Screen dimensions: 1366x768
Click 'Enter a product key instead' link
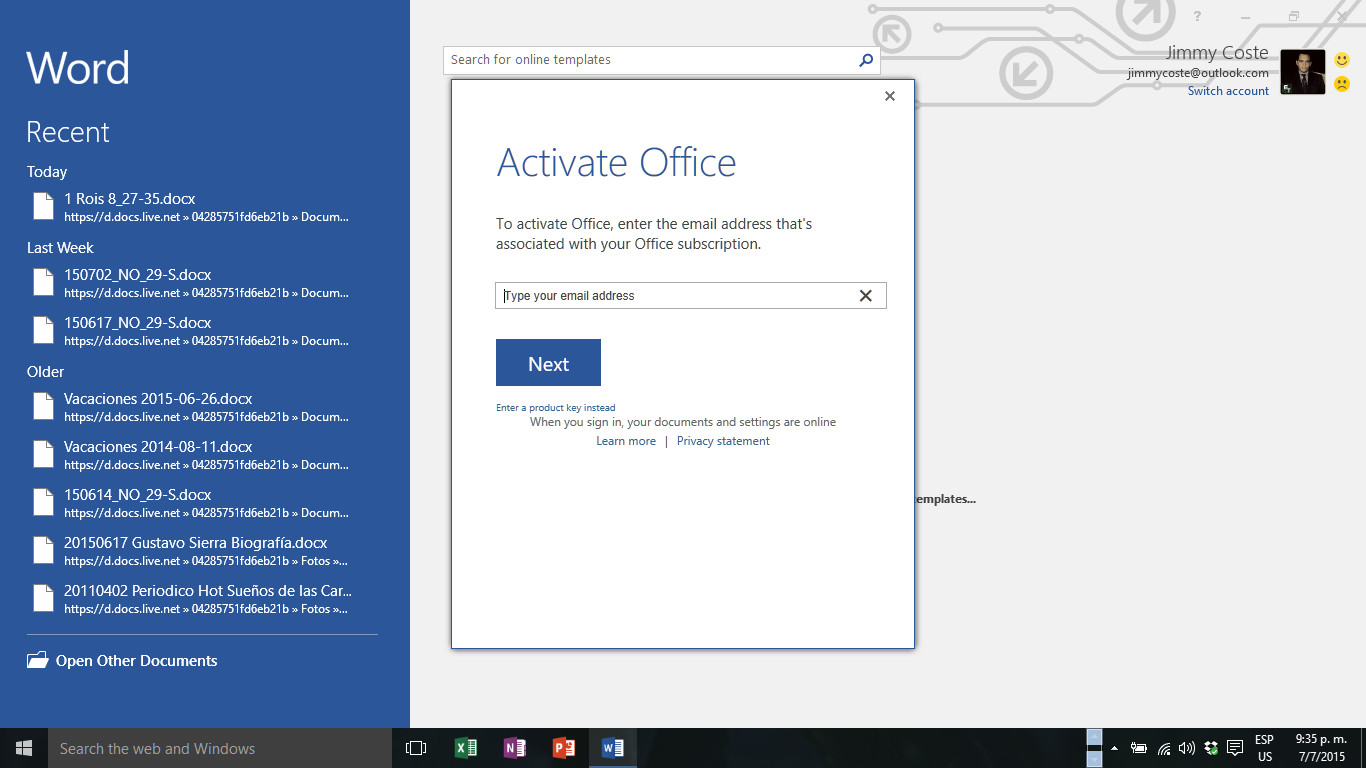556,408
